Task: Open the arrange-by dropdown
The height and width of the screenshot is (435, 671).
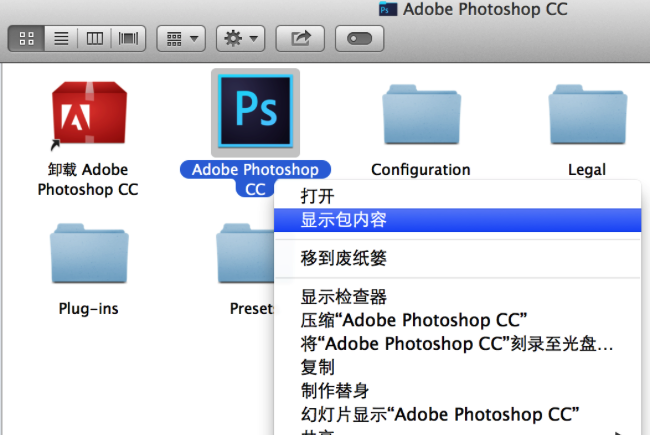Action: point(181,38)
